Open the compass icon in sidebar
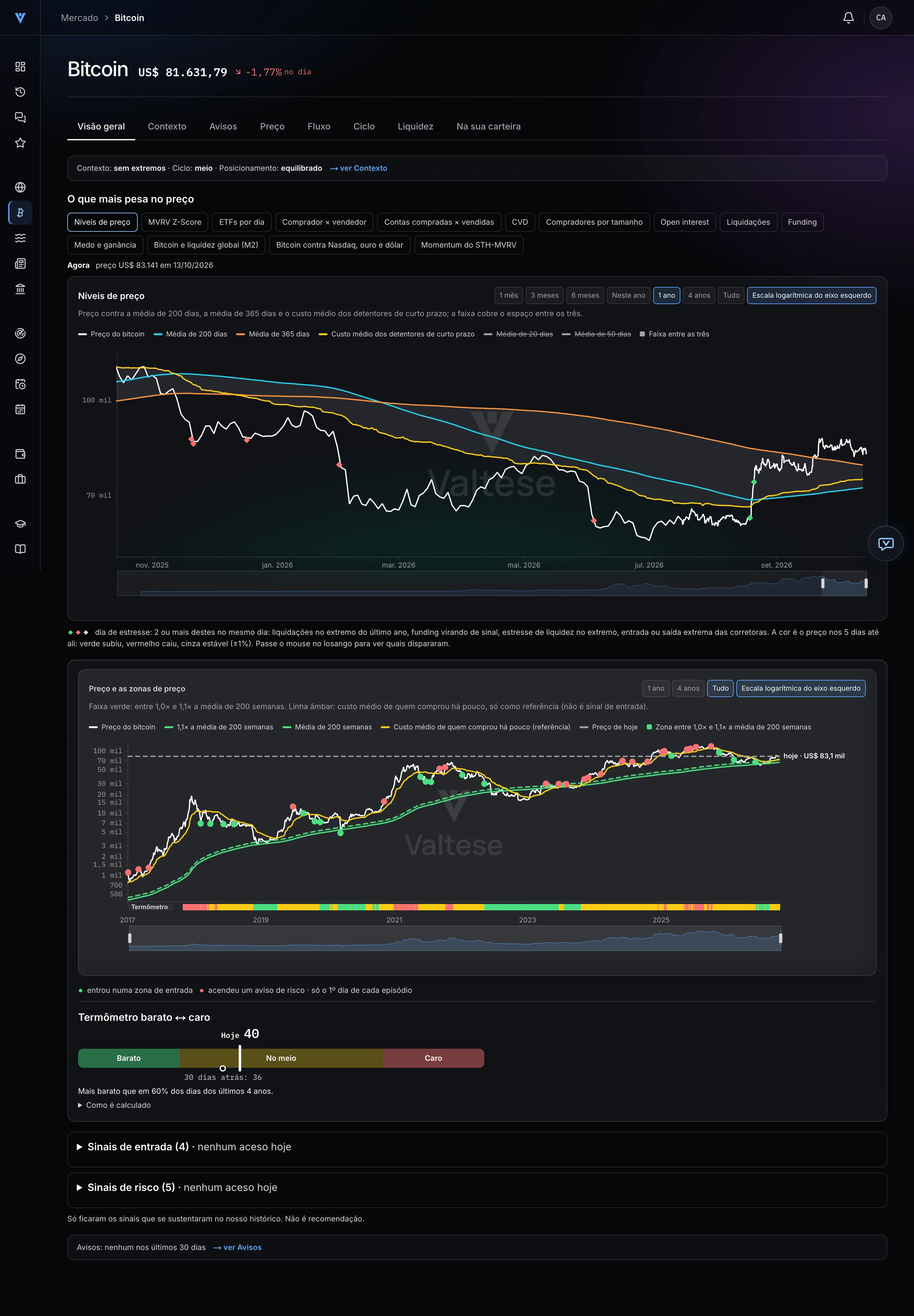914x1316 pixels. [x=20, y=358]
